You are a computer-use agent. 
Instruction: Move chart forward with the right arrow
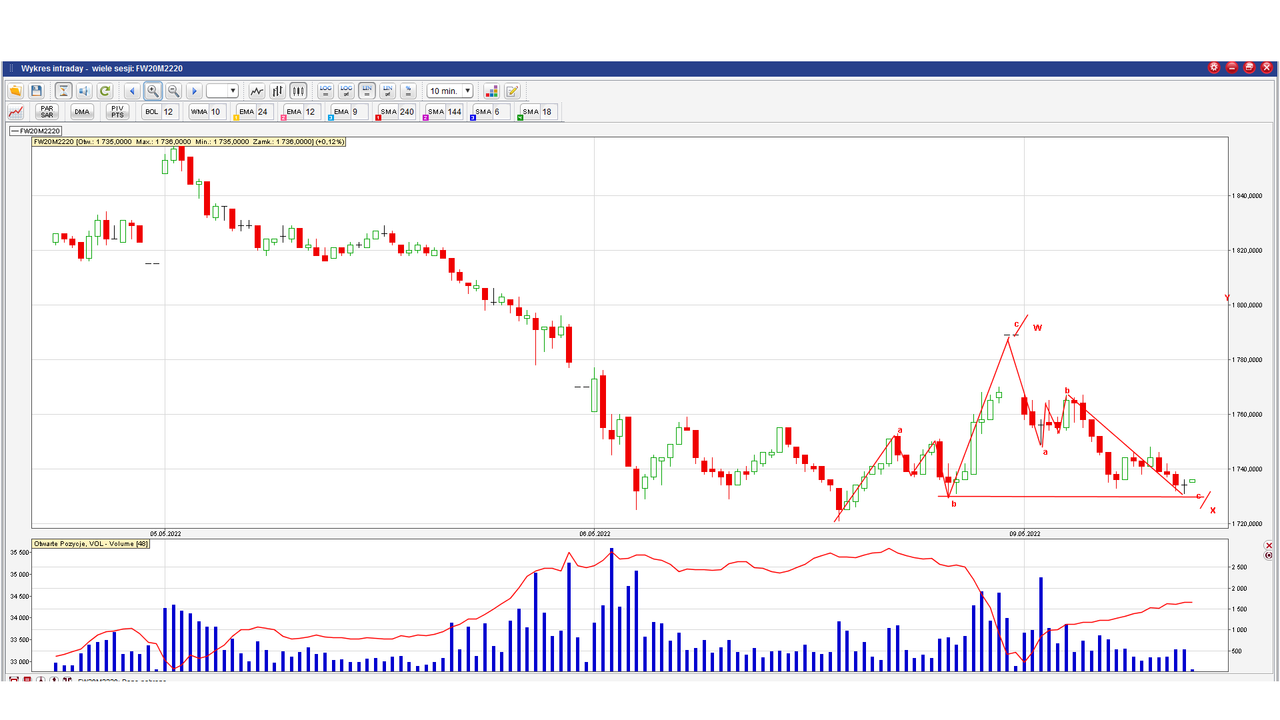click(x=195, y=91)
